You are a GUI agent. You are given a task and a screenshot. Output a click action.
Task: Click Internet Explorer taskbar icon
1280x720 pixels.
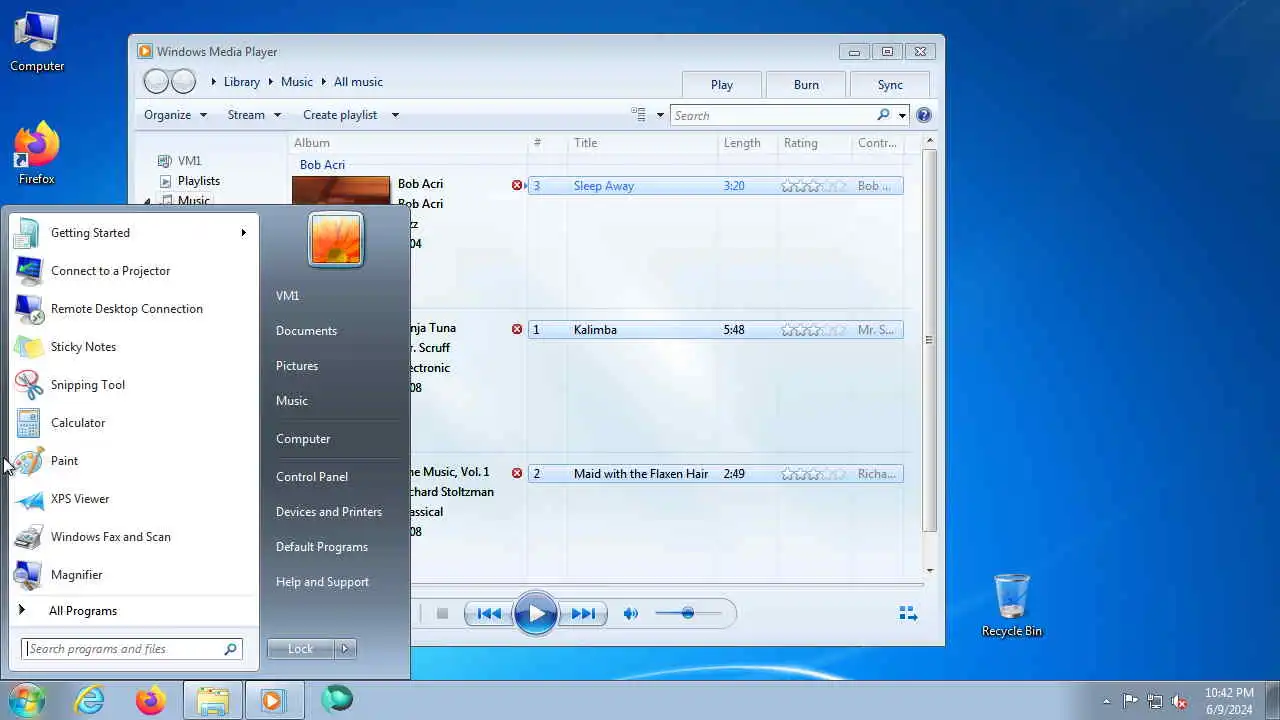(90, 700)
